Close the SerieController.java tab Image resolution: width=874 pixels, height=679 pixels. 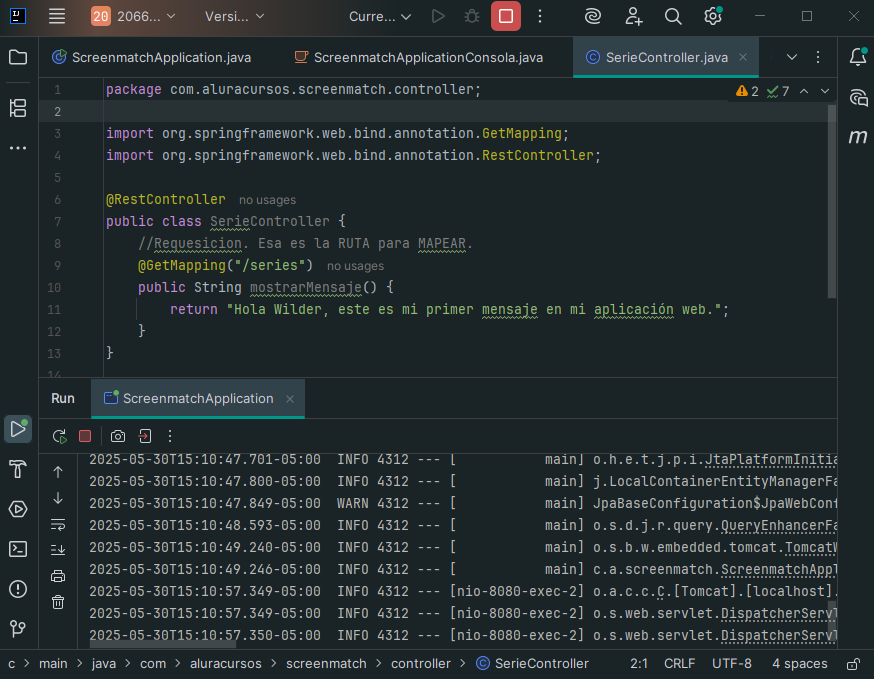click(x=743, y=57)
